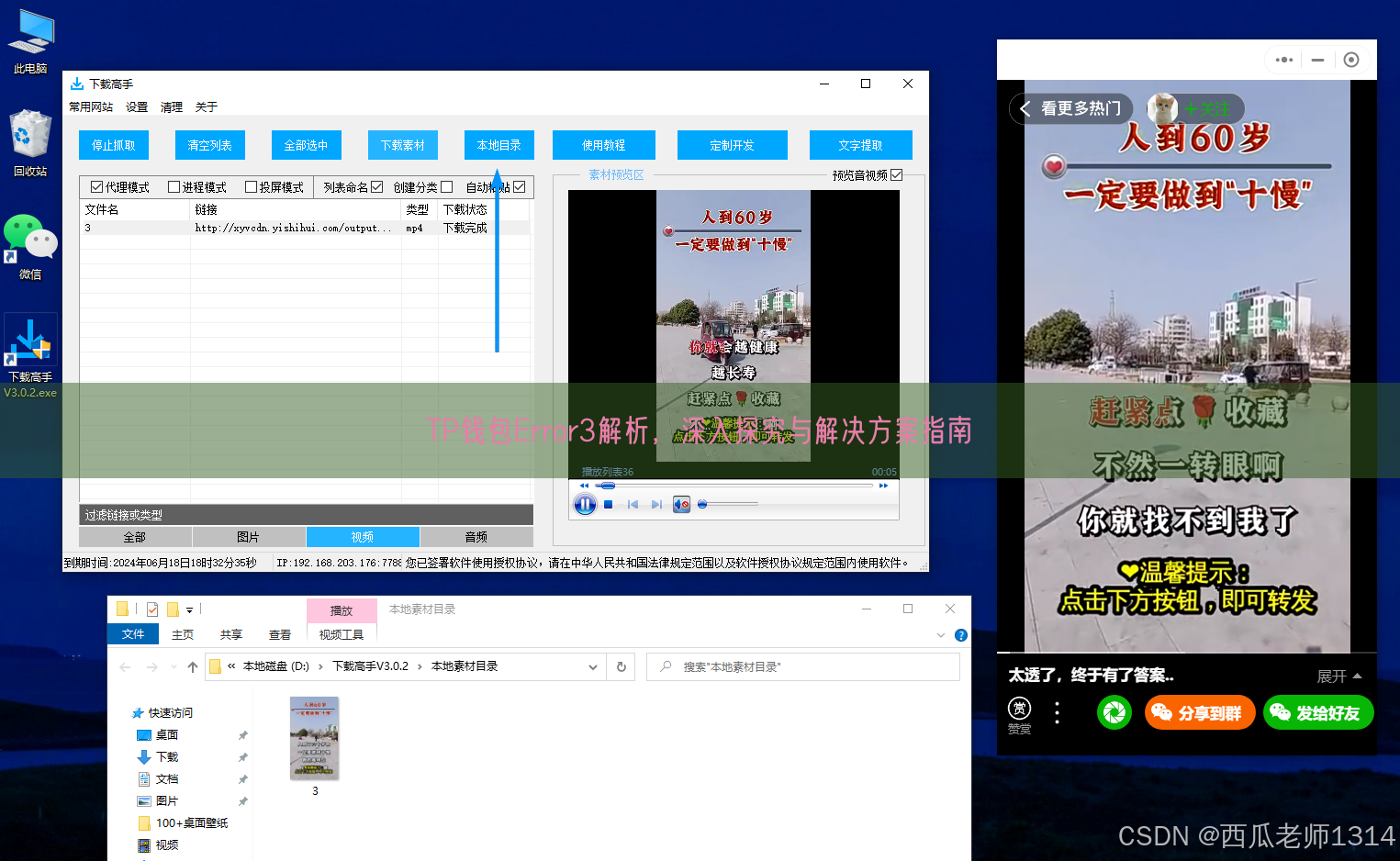Toggle 进程模式 checkbox
The width and height of the screenshot is (1400, 861).
click(x=174, y=187)
